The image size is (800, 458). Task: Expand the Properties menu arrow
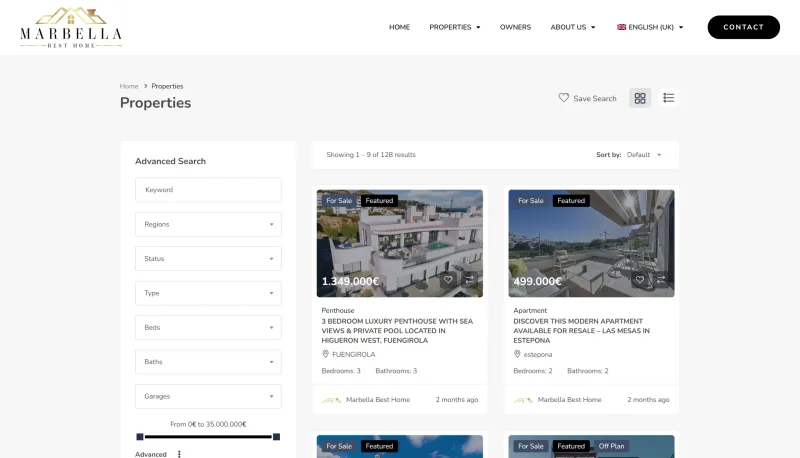click(x=478, y=28)
